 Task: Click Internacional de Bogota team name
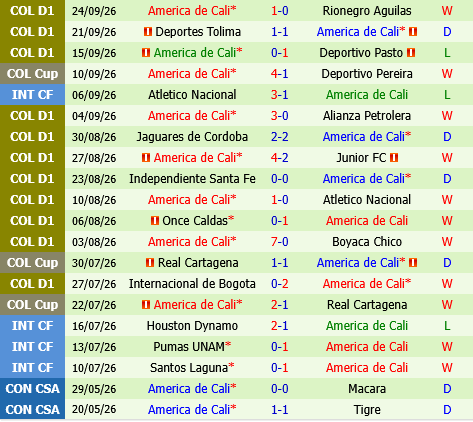192,284
